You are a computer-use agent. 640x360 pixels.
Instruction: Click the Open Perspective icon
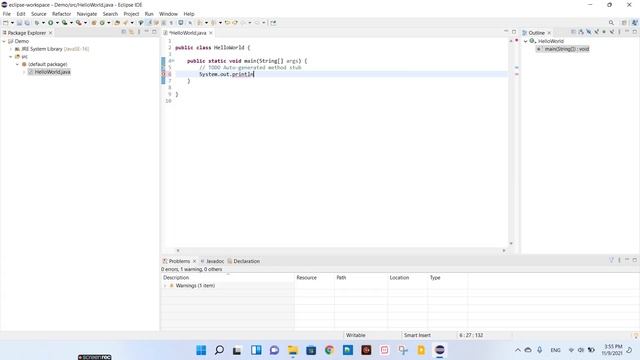tap(624, 23)
